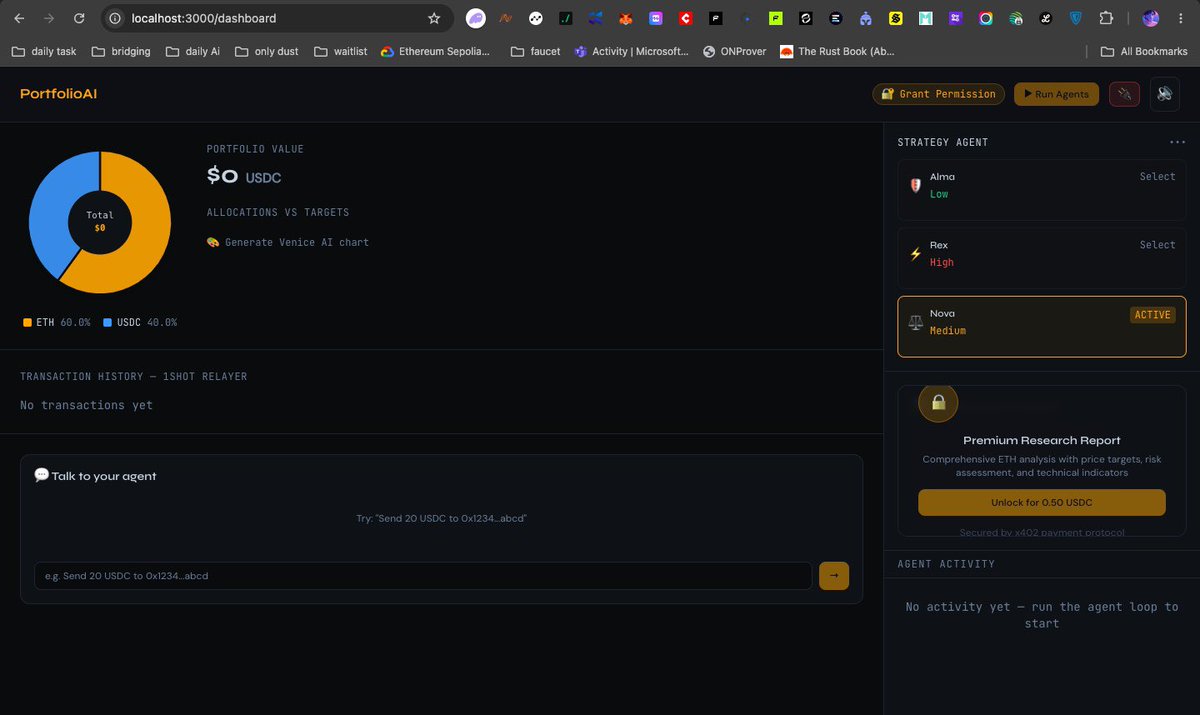Open the Strategy Agent three-dot menu
Image resolution: width=1200 pixels, height=715 pixels.
coord(1177,142)
